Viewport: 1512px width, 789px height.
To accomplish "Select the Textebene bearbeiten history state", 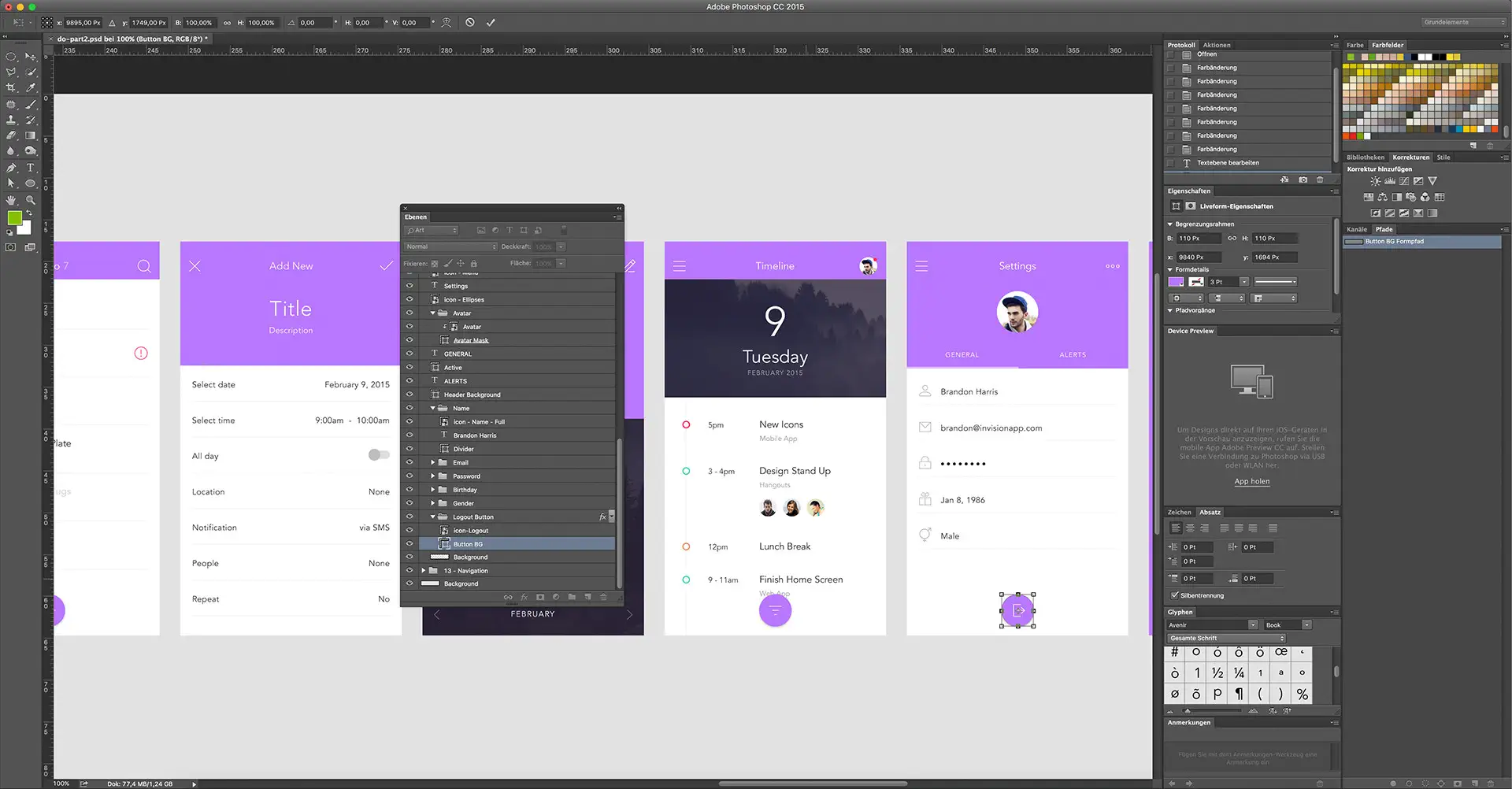I will (x=1228, y=163).
